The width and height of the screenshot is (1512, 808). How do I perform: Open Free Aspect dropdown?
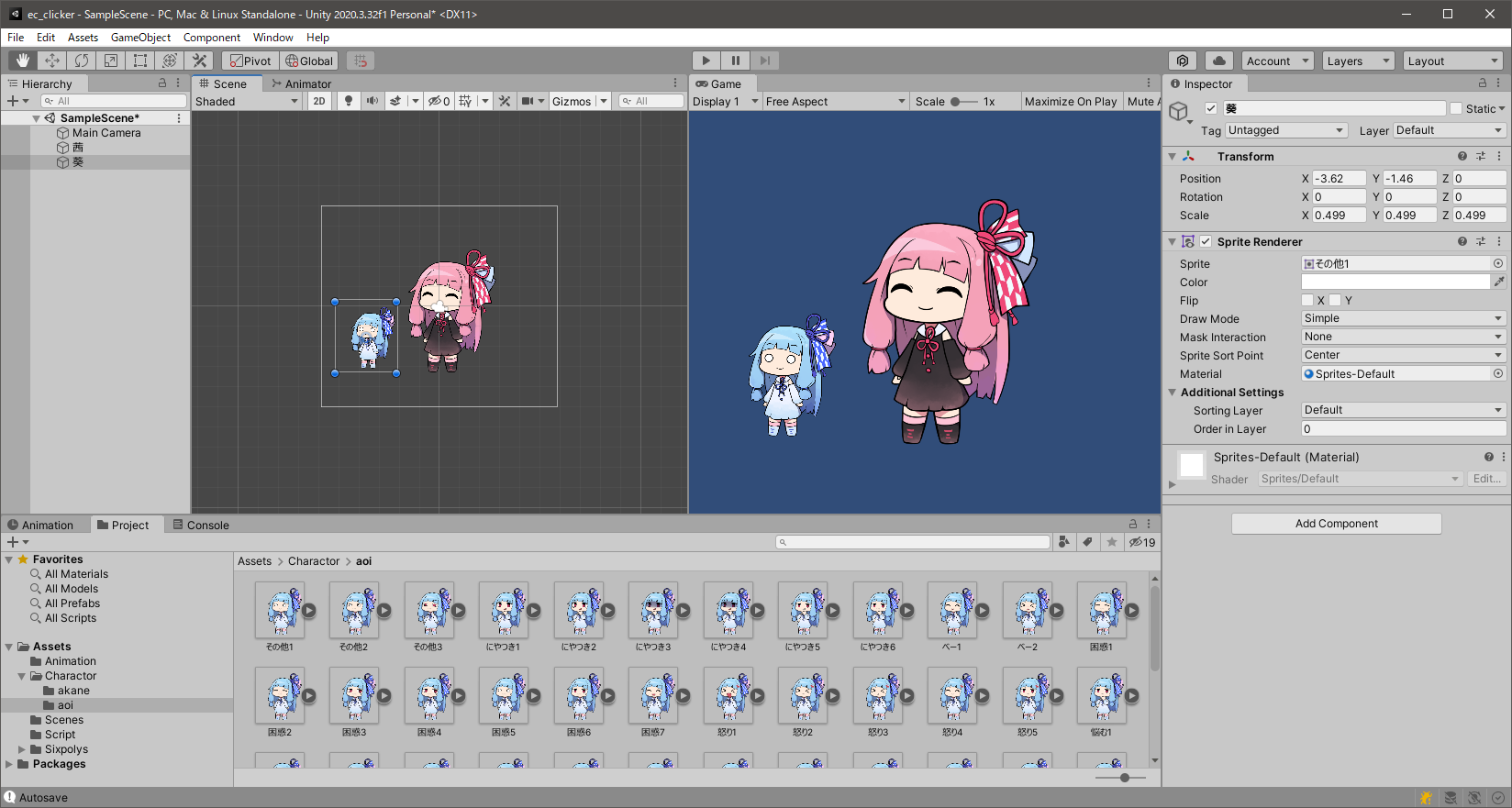(x=835, y=101)
